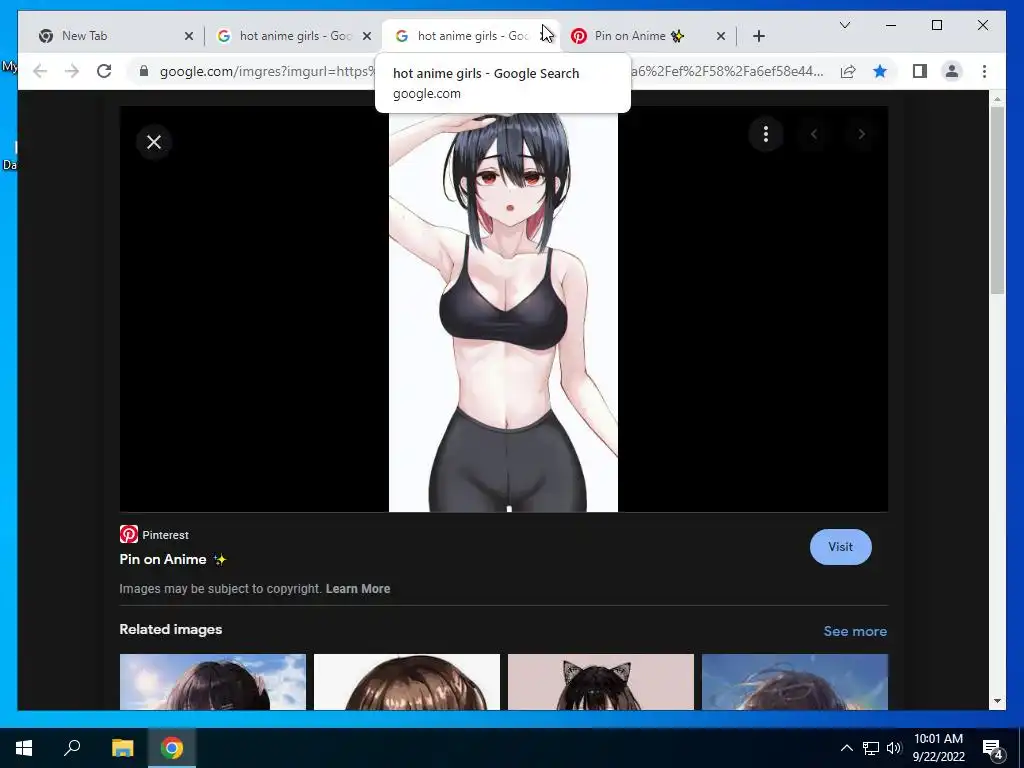
Task: Open the Chrome profile avatar menu
Action: 952,71
